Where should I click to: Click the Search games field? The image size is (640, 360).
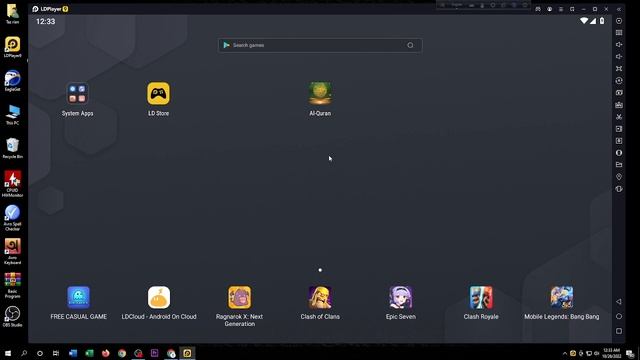(320, 45)
